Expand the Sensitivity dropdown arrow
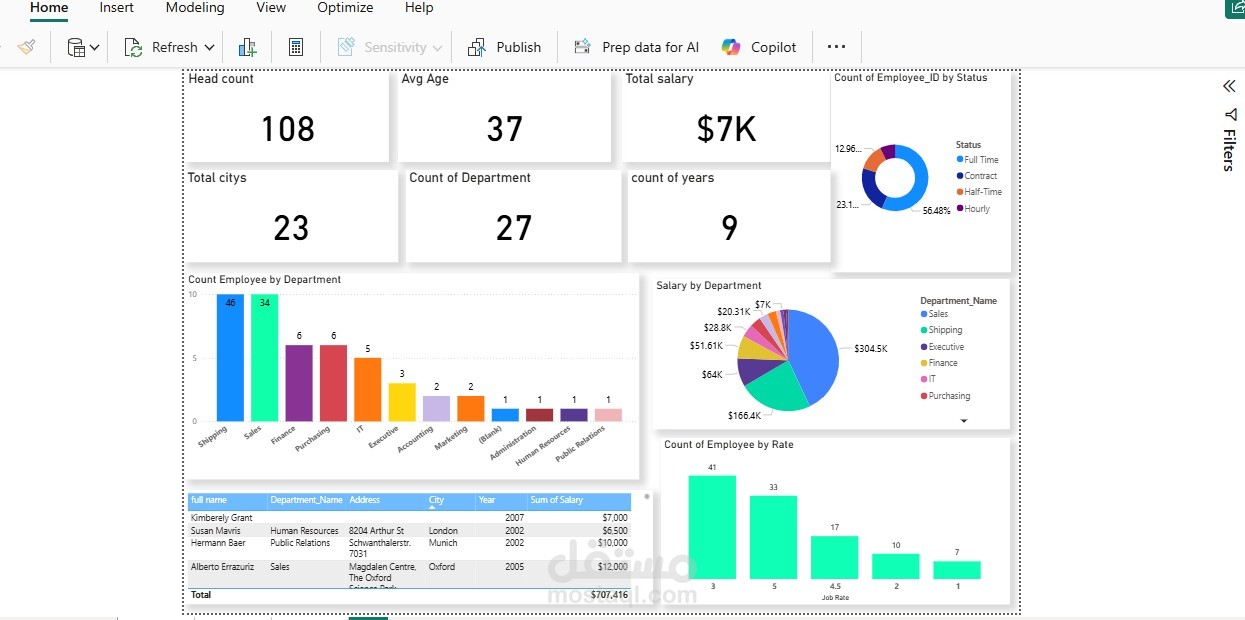This screenshot has height=620, width=1245. click(x=436, y=48)
